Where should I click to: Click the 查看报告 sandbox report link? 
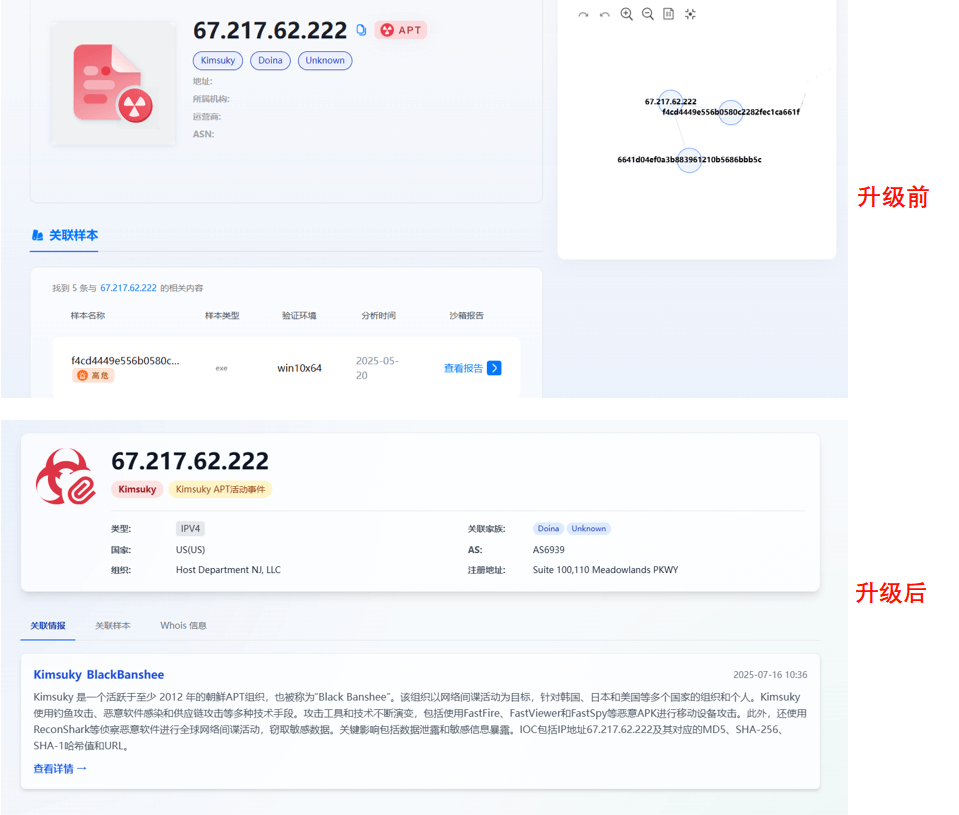[463, 368]
